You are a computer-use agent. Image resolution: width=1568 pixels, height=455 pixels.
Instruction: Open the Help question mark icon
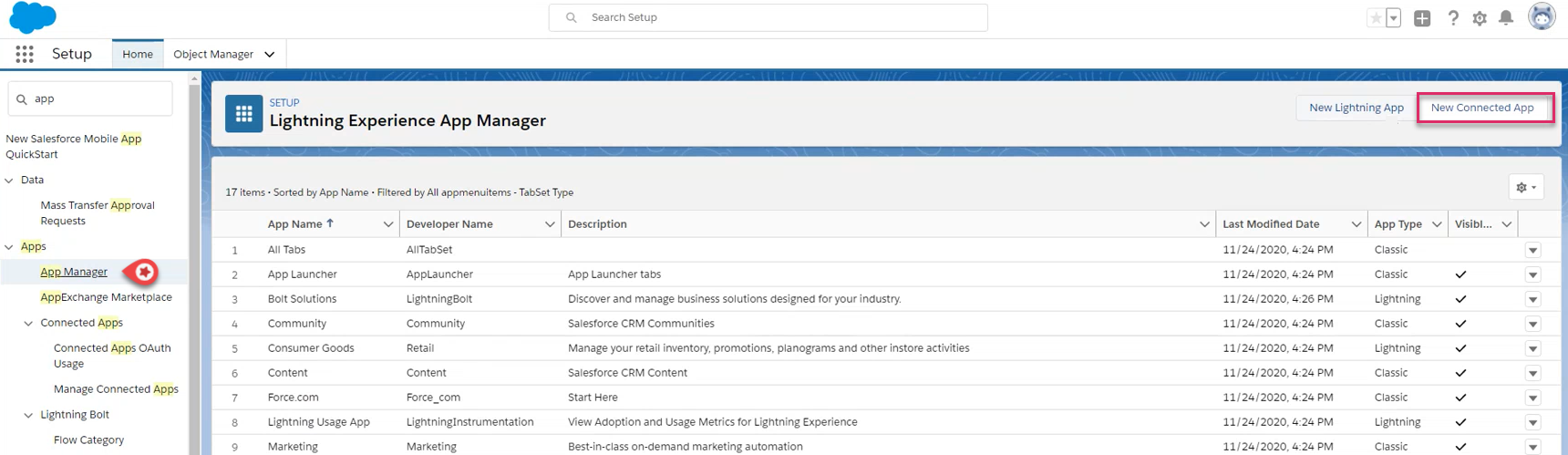(x=1453, y=18)
